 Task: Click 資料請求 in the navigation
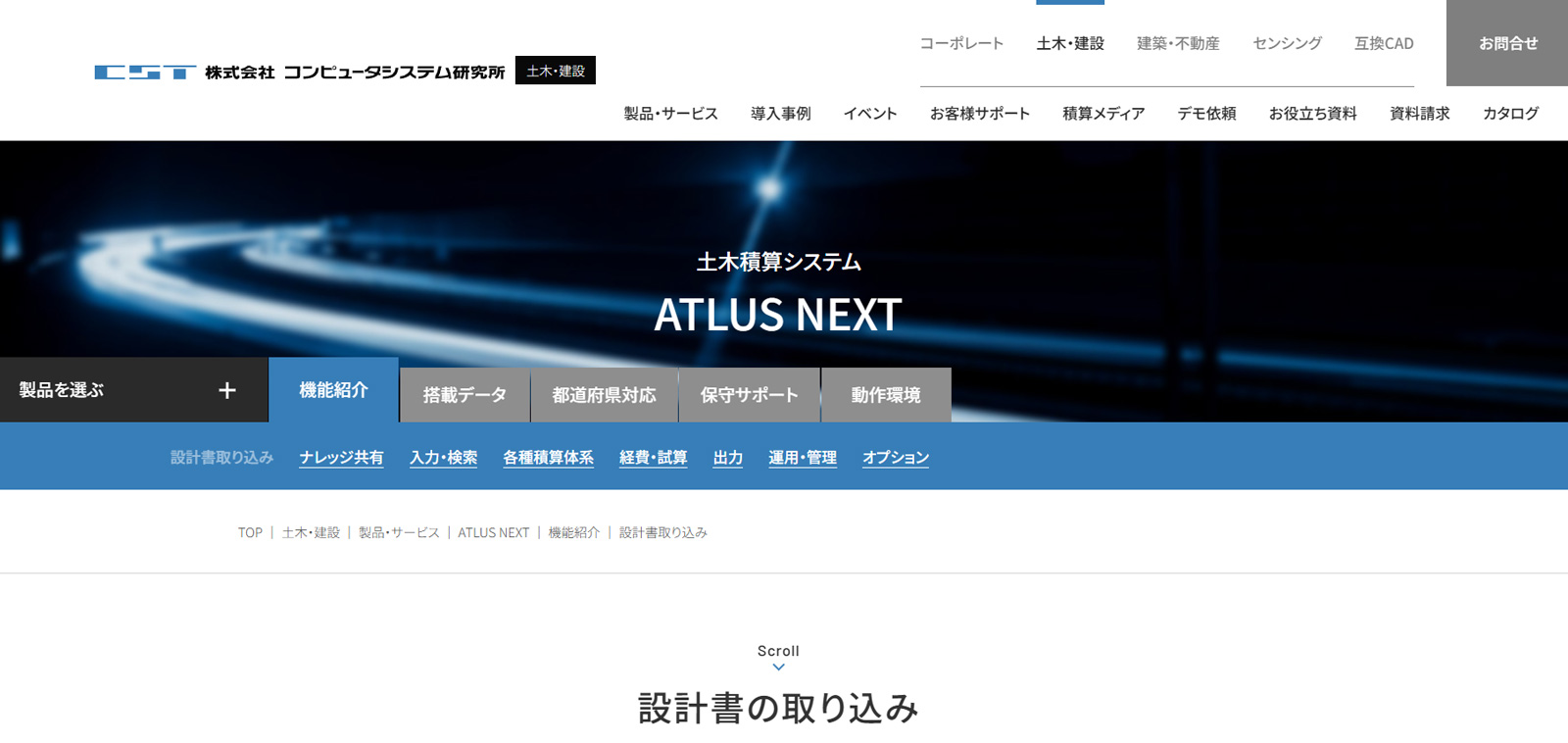(1420, 114)
